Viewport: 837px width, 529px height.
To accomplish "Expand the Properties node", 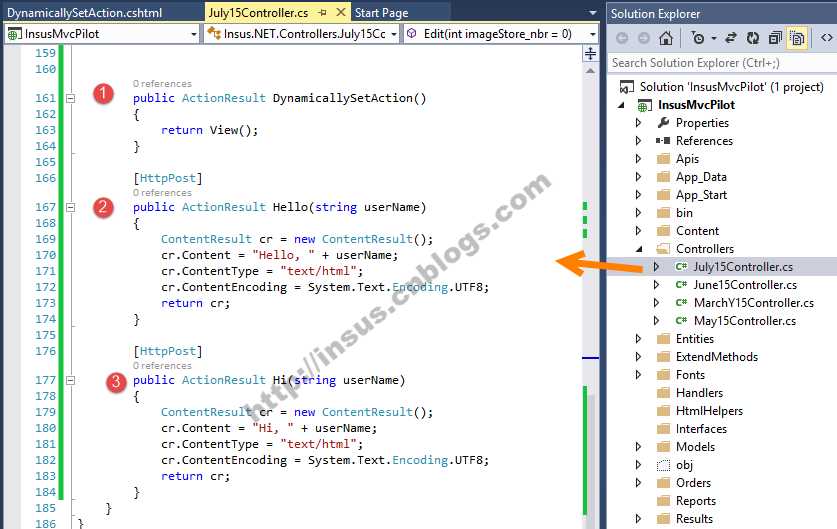I will 638,123.
